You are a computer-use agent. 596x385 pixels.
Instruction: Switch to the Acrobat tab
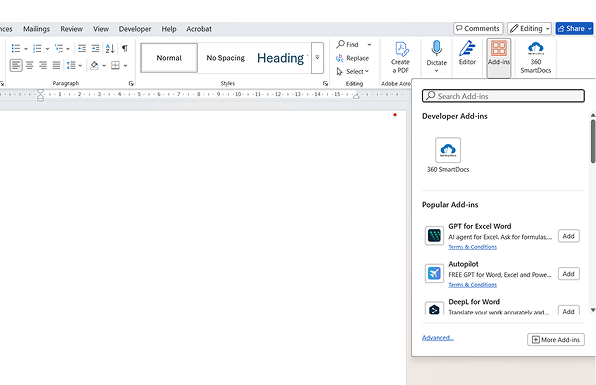[x=199, y=29]
